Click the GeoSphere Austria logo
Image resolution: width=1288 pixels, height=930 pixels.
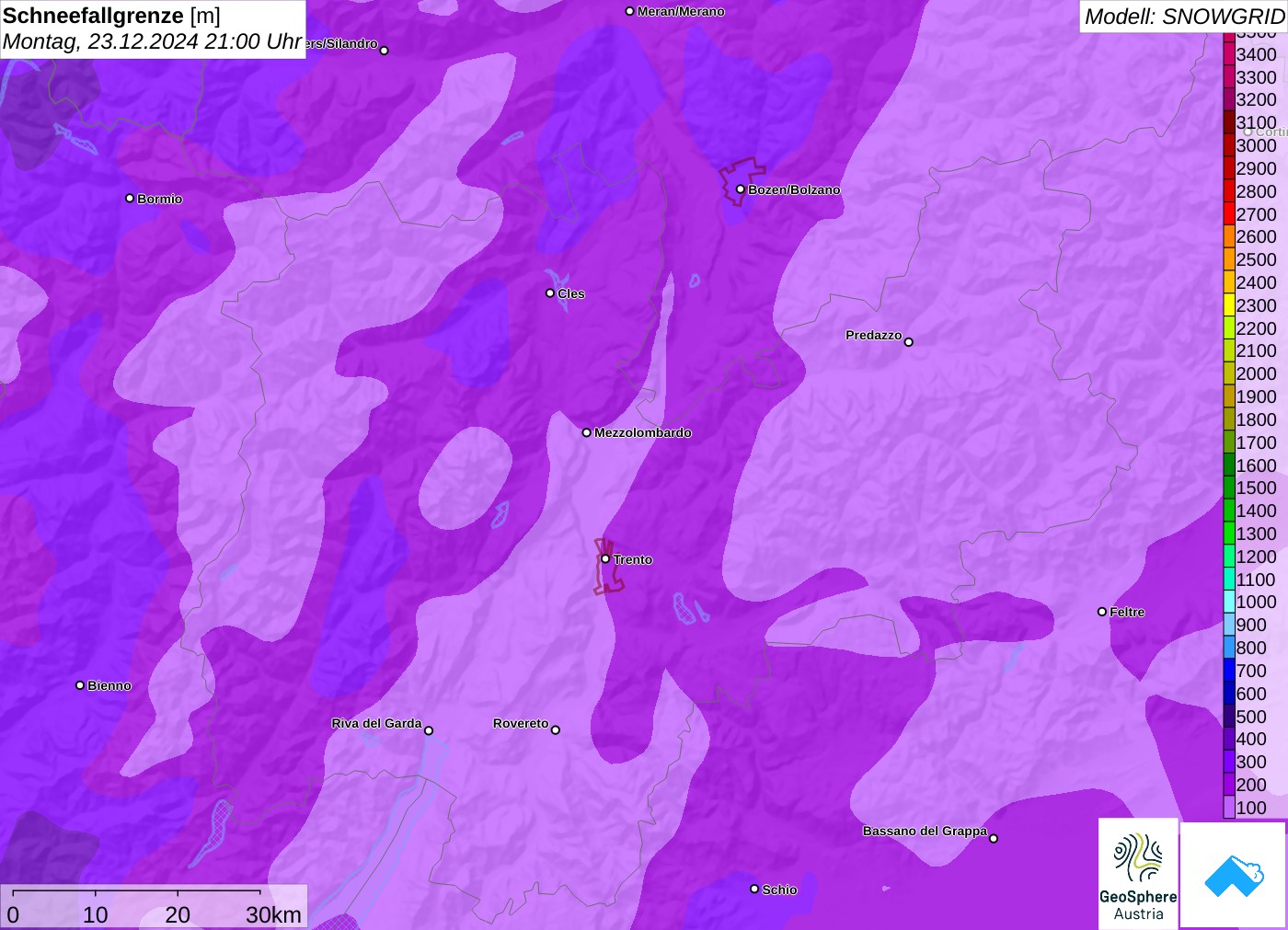tap(1138, 873)
